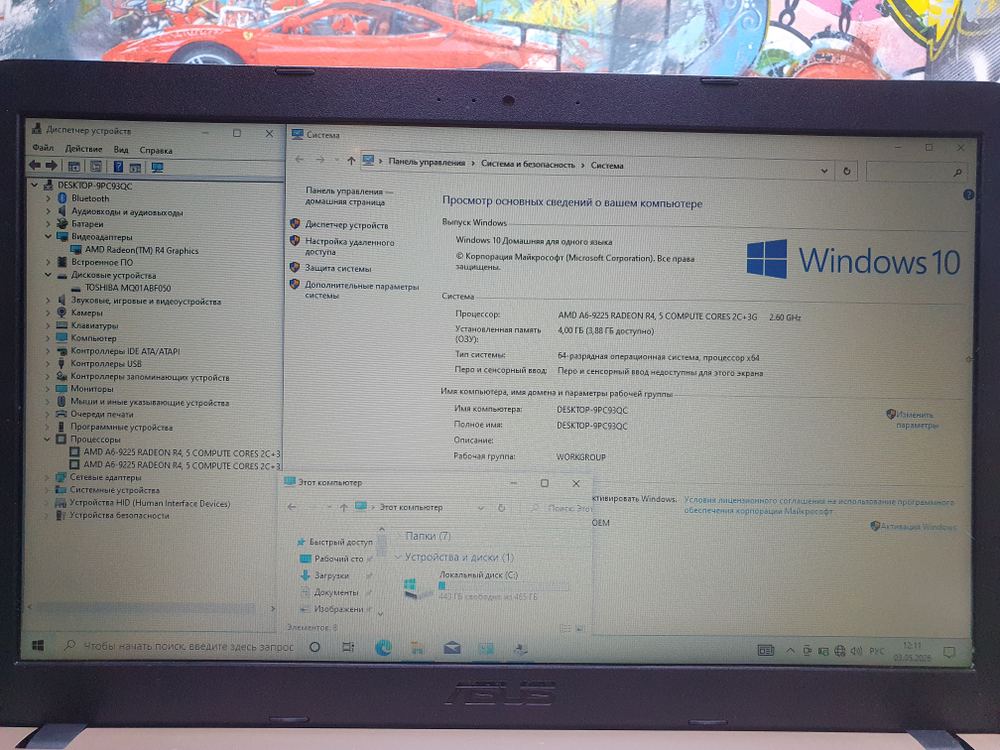The width and height of the screenshot is (1000, 750).
Task: Click Защита системы link
Action: 337,268
